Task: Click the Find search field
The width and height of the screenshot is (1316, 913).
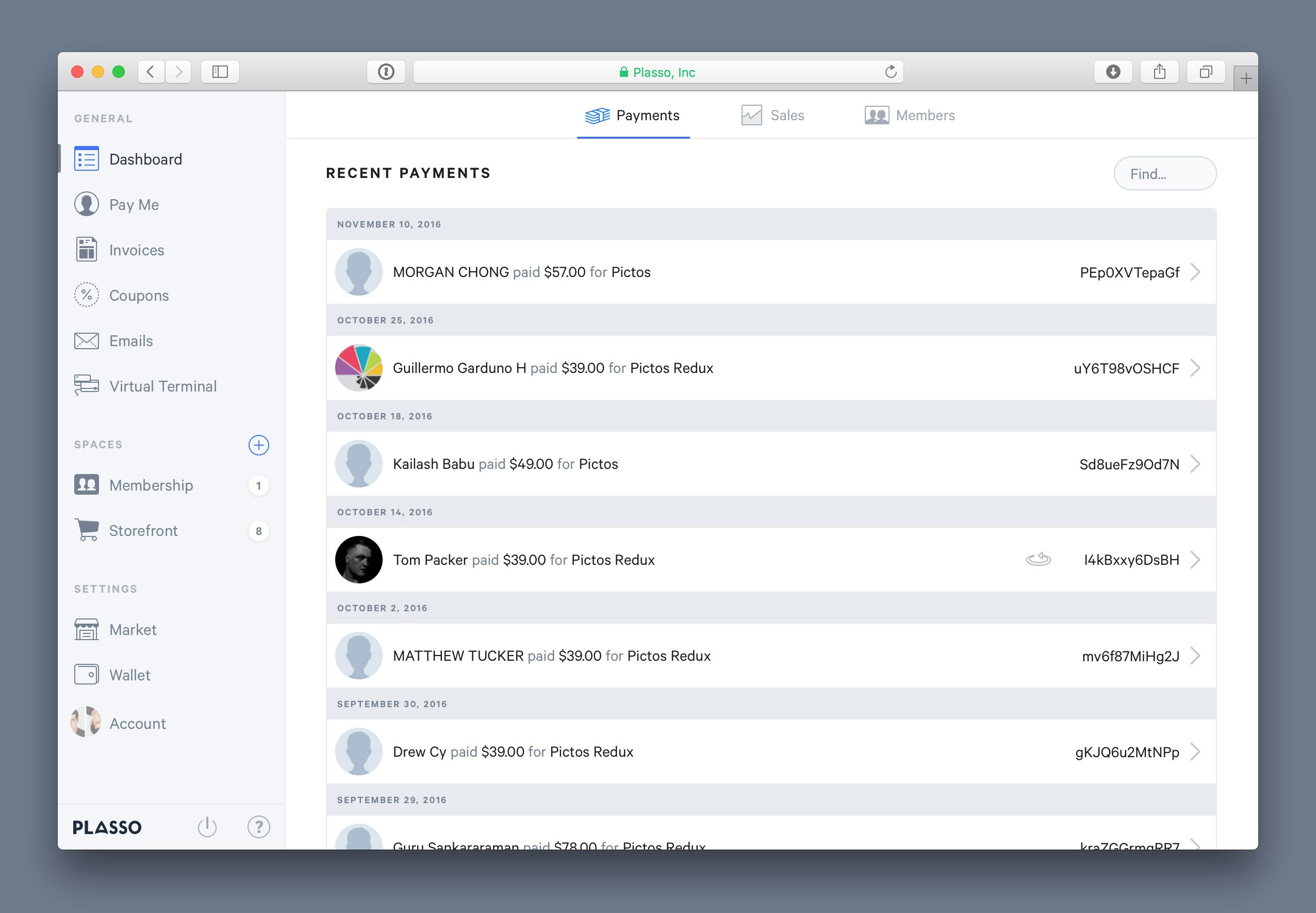Action: [1164, 173]
